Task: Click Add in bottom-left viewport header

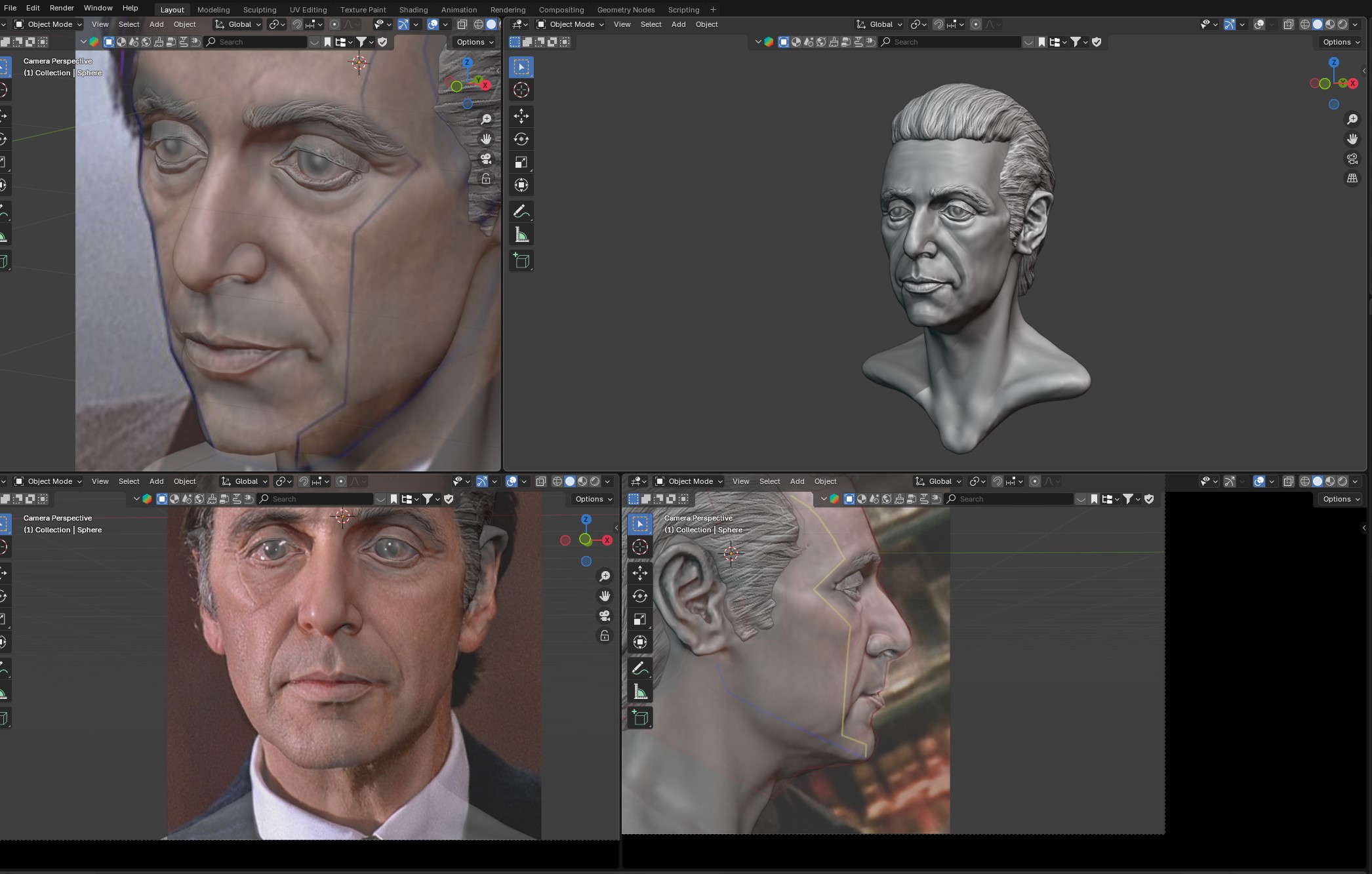Action: [156, 481]
